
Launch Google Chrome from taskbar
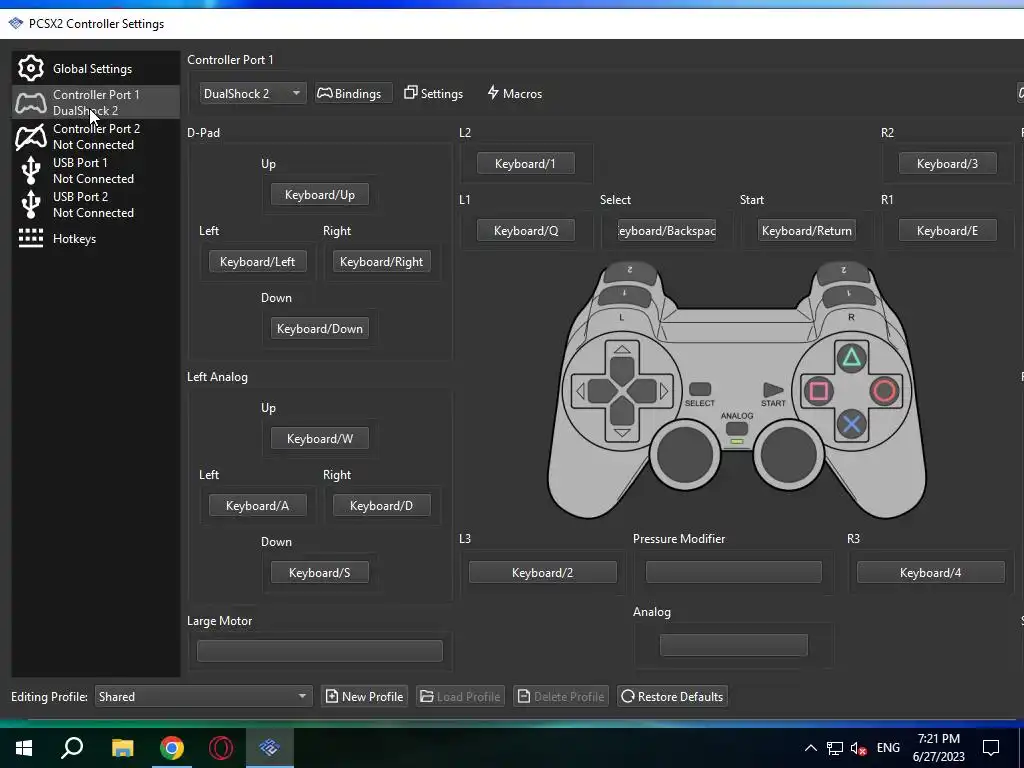(x=172, y=747)
